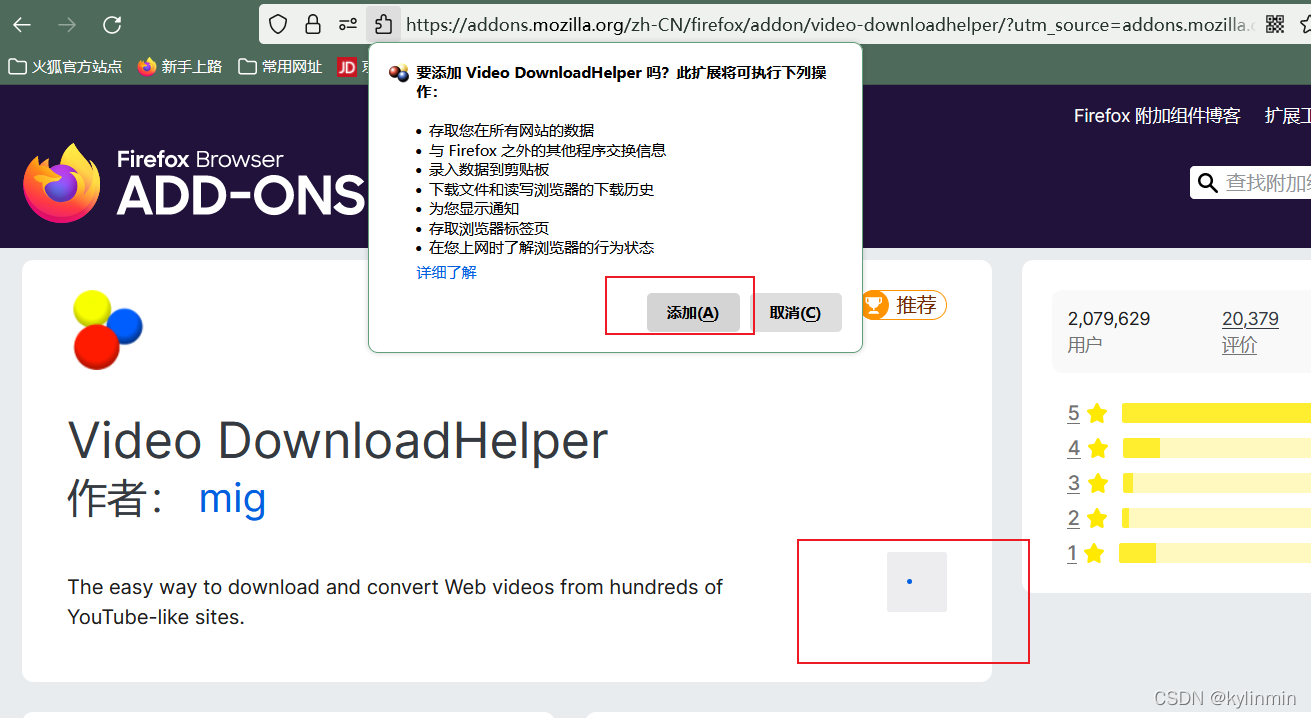Screen dimensions: 1311x718
Task: Click the padlock site security icon
Action: coord(313,24)
